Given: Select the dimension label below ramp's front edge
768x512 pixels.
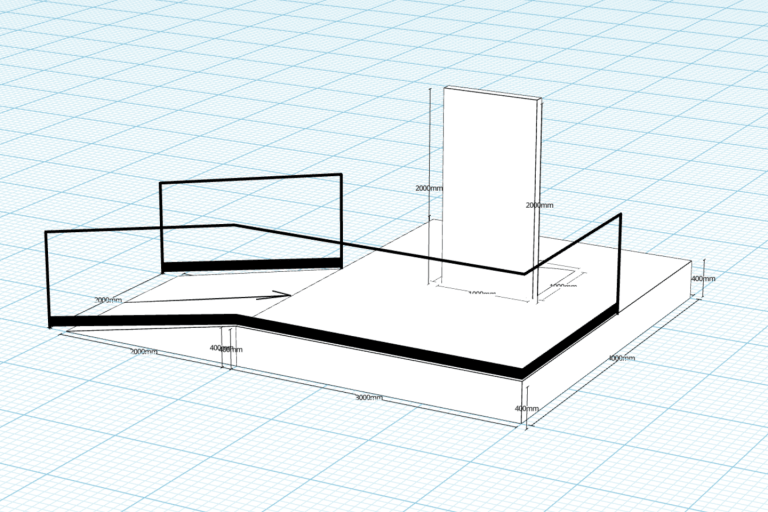Looking at the screenshot, I should tap(144, 352).
